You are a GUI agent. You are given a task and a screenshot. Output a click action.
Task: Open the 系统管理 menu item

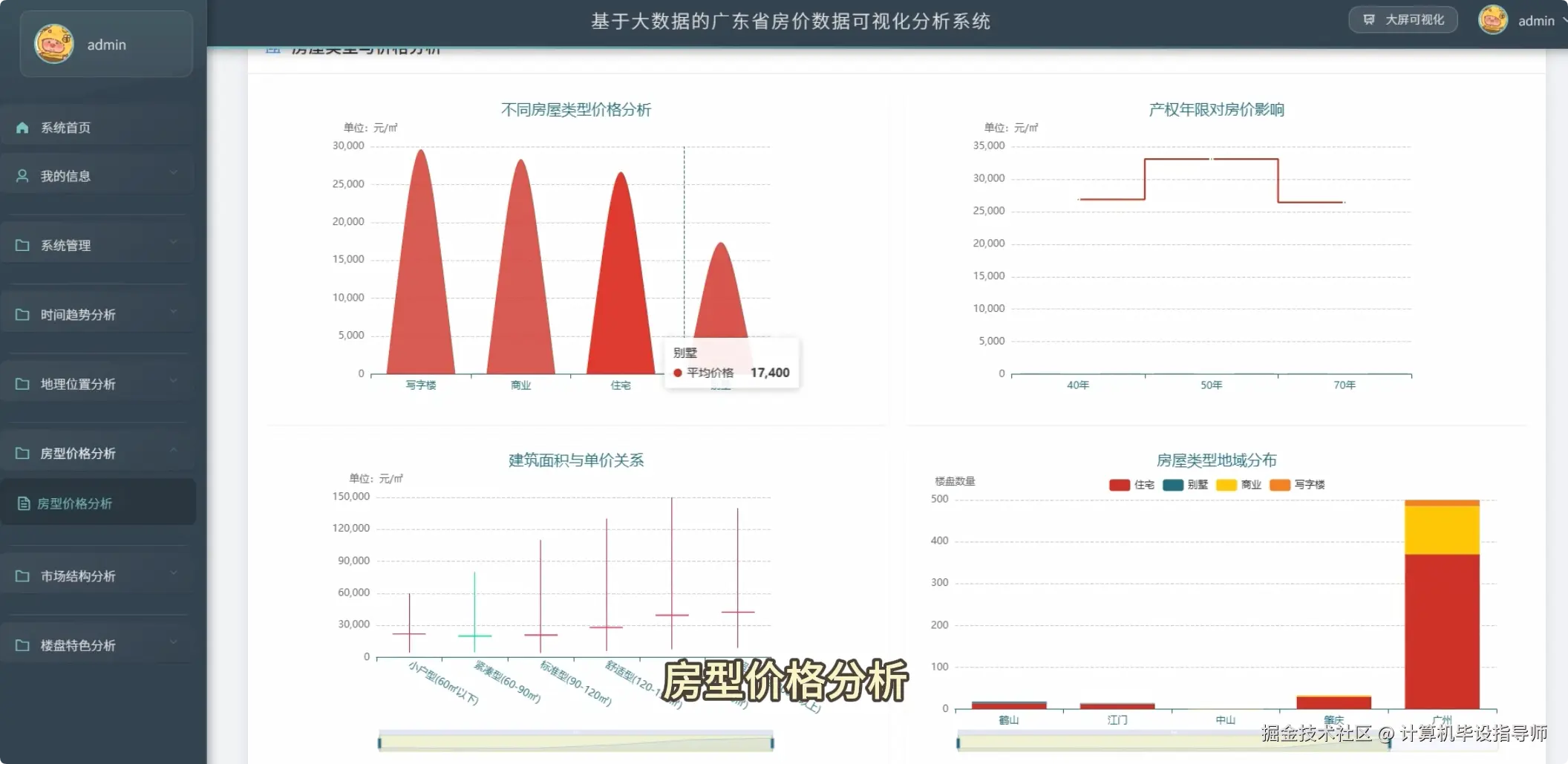(98, 245)
